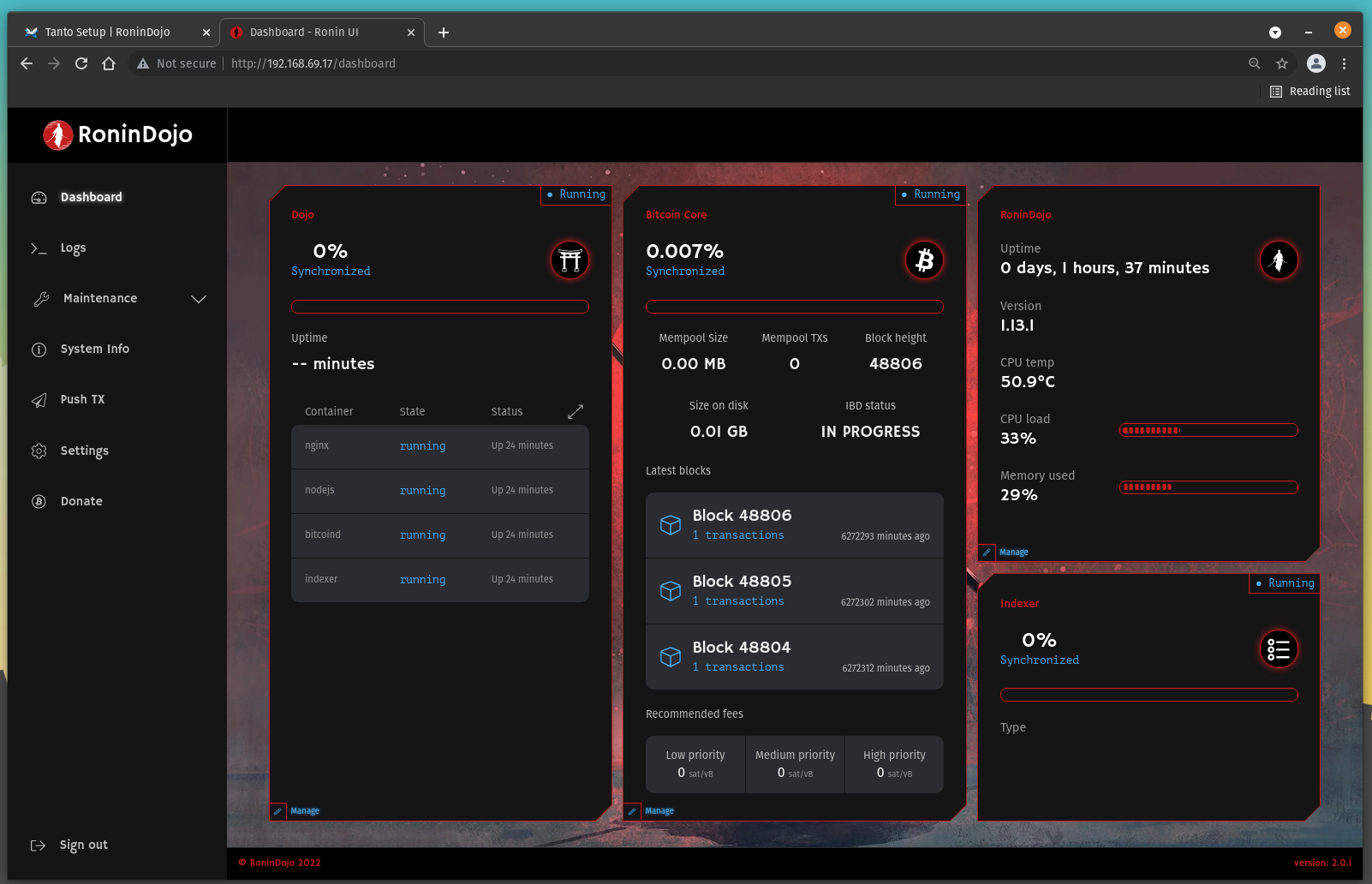This screenshot has width=1372, height=884.
Task: Open the browser zoom control icon
Action: click(x=1255, y=63)
